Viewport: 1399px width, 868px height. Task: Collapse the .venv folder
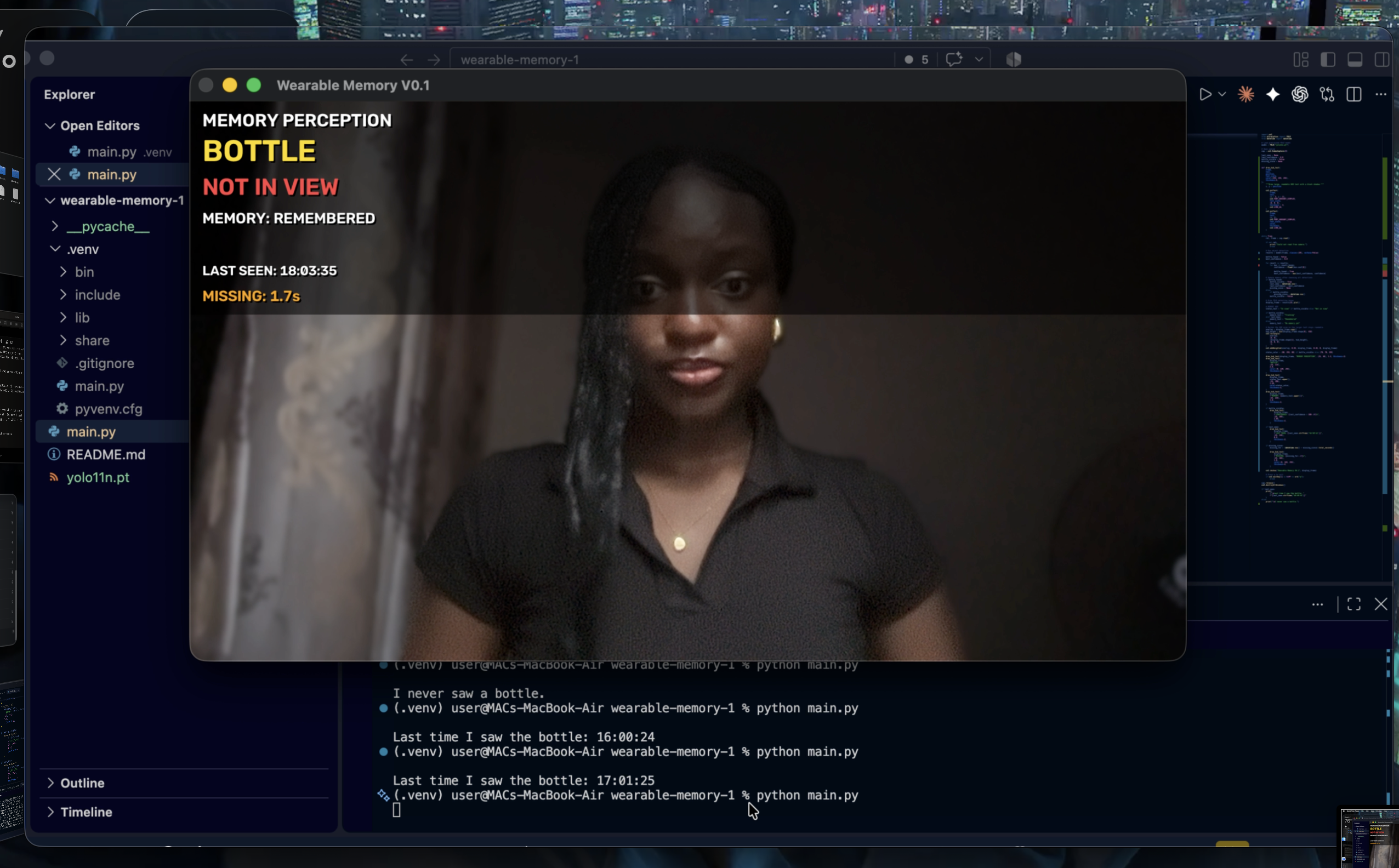click(x=83, y=249)
